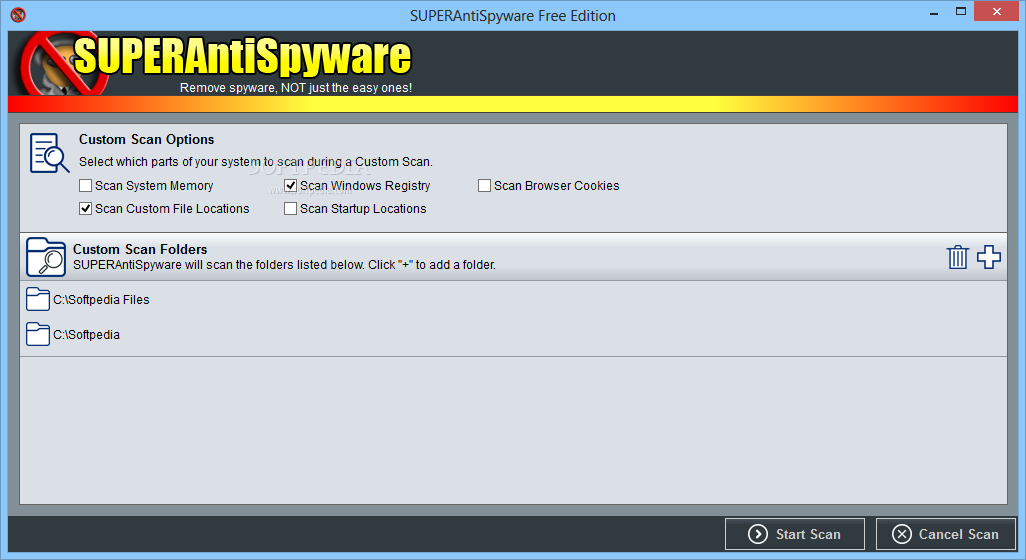
Task: Click the Custom Scan Folders folder-magnifier icon
Action: [46, 257]
